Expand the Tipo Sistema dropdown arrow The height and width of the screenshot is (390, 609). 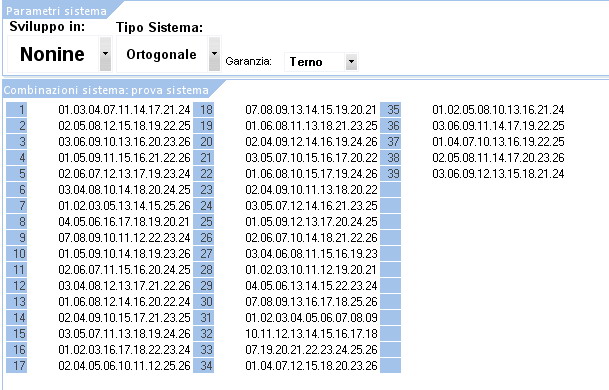[214, 54]
